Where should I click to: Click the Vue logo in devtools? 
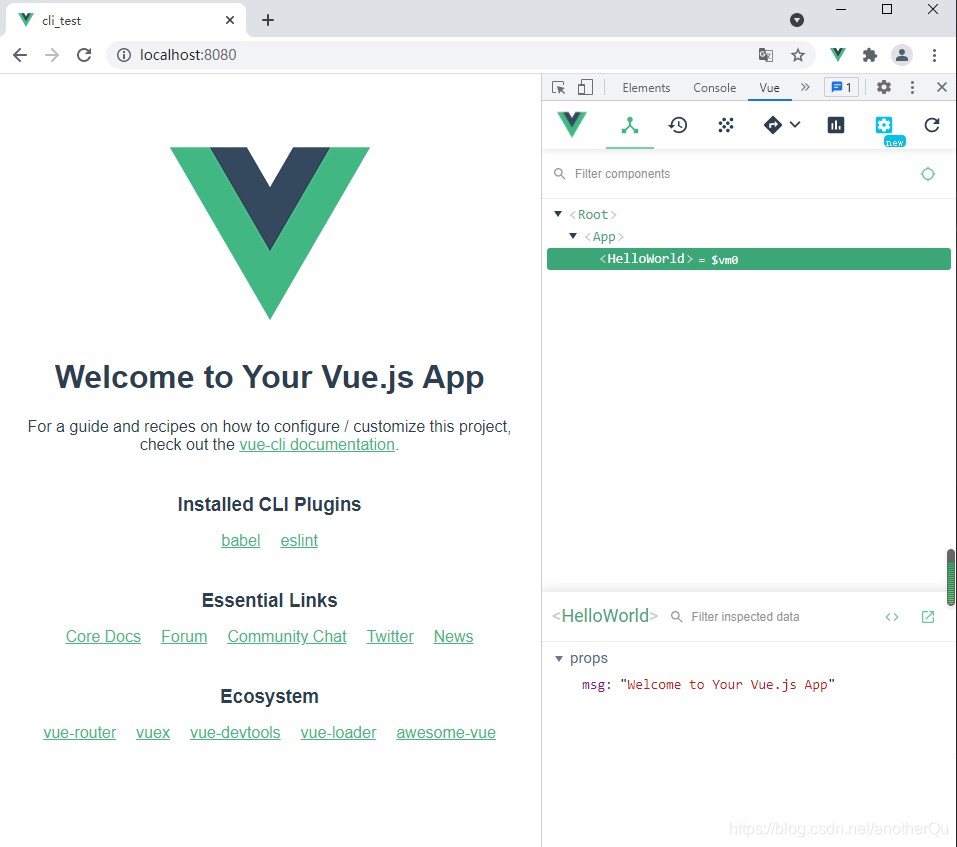(x=572, y=124)
